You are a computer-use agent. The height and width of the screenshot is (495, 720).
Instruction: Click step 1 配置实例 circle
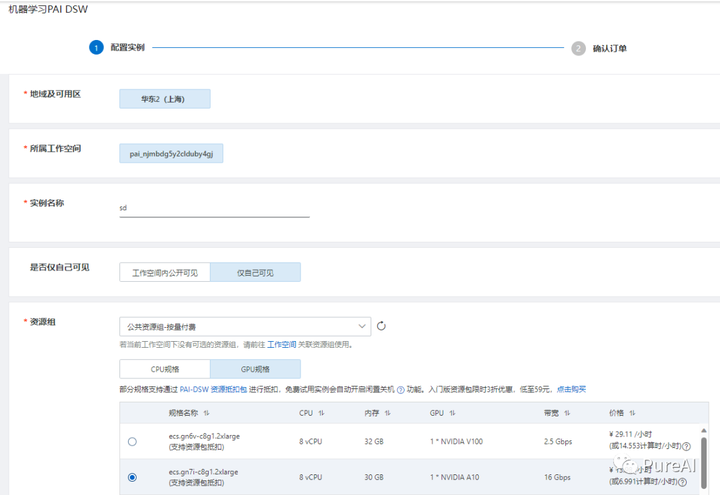coord(96,47)
